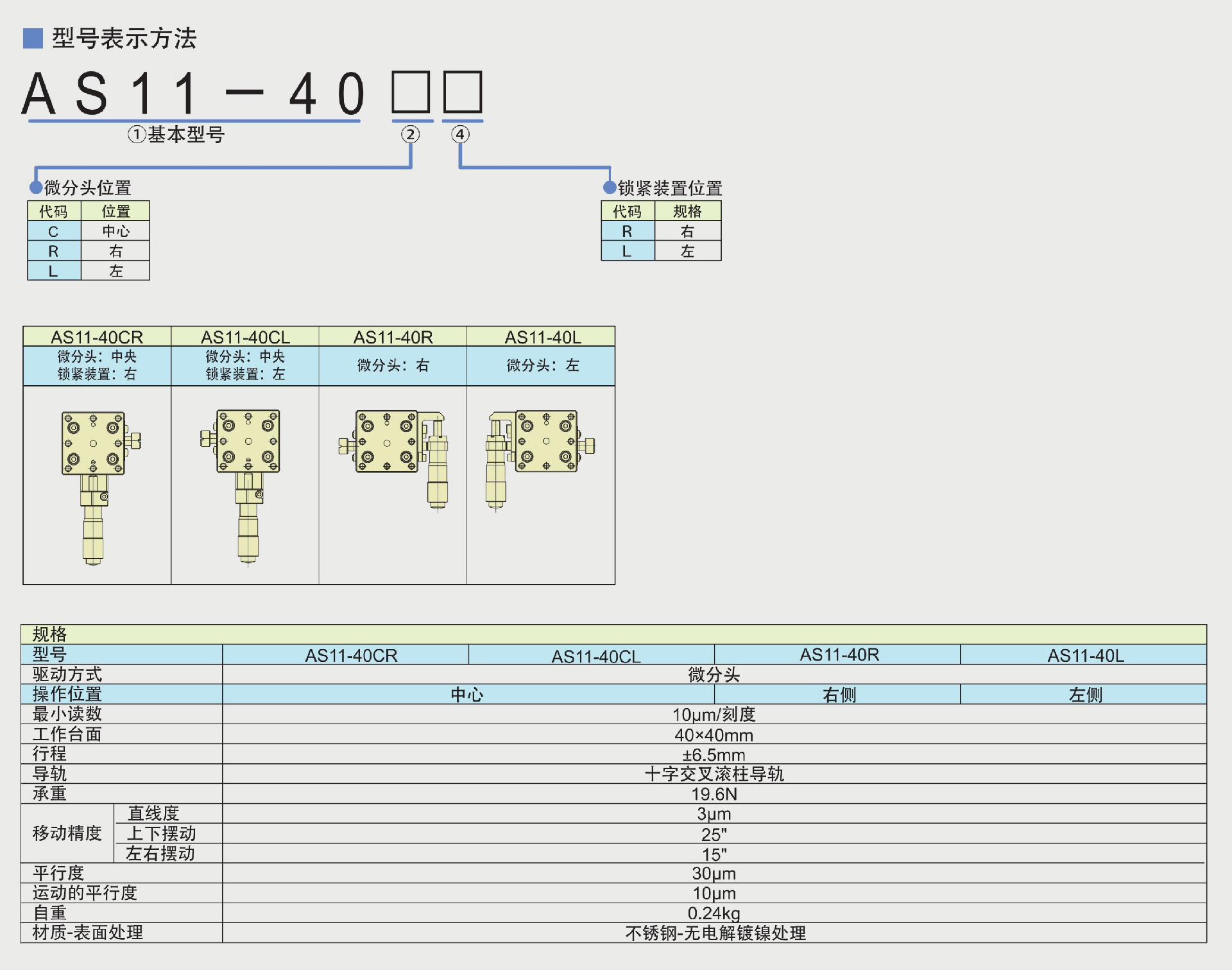Click the circled number 4 marker
The width and height of the screenshot is (1232, 970).
[460, 134]
